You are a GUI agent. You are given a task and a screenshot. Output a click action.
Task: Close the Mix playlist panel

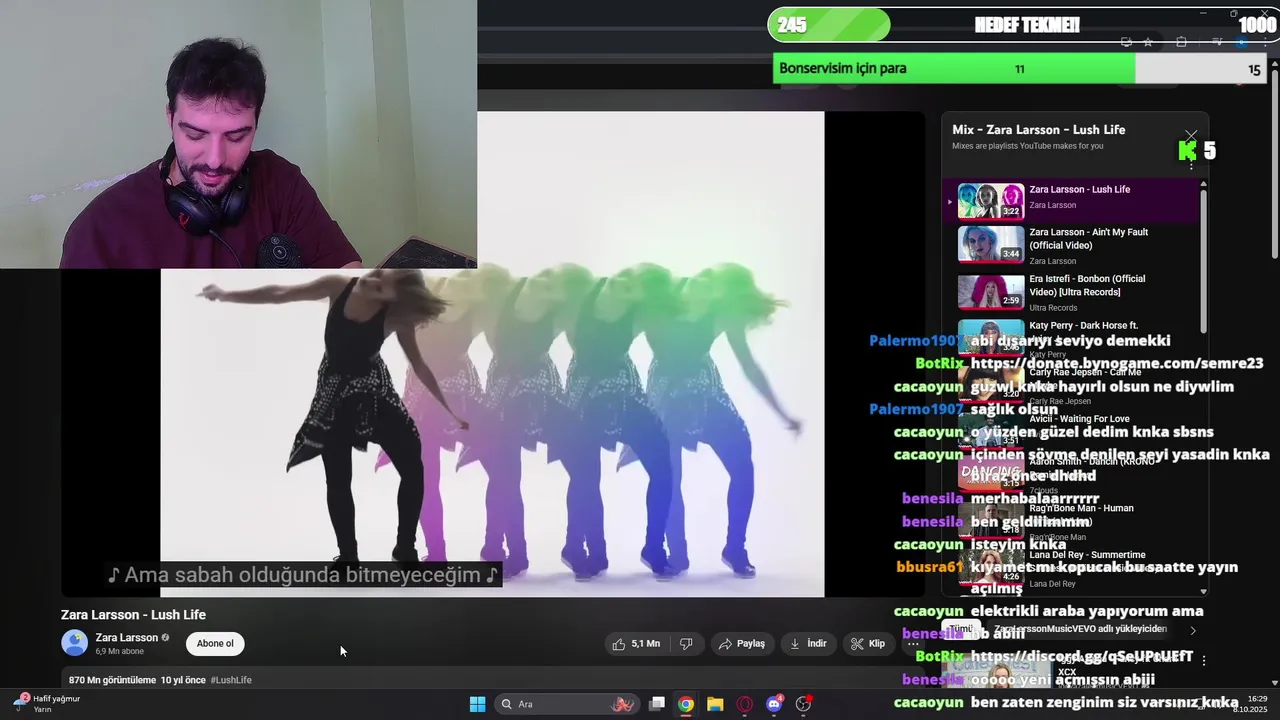click(1190, 135)
